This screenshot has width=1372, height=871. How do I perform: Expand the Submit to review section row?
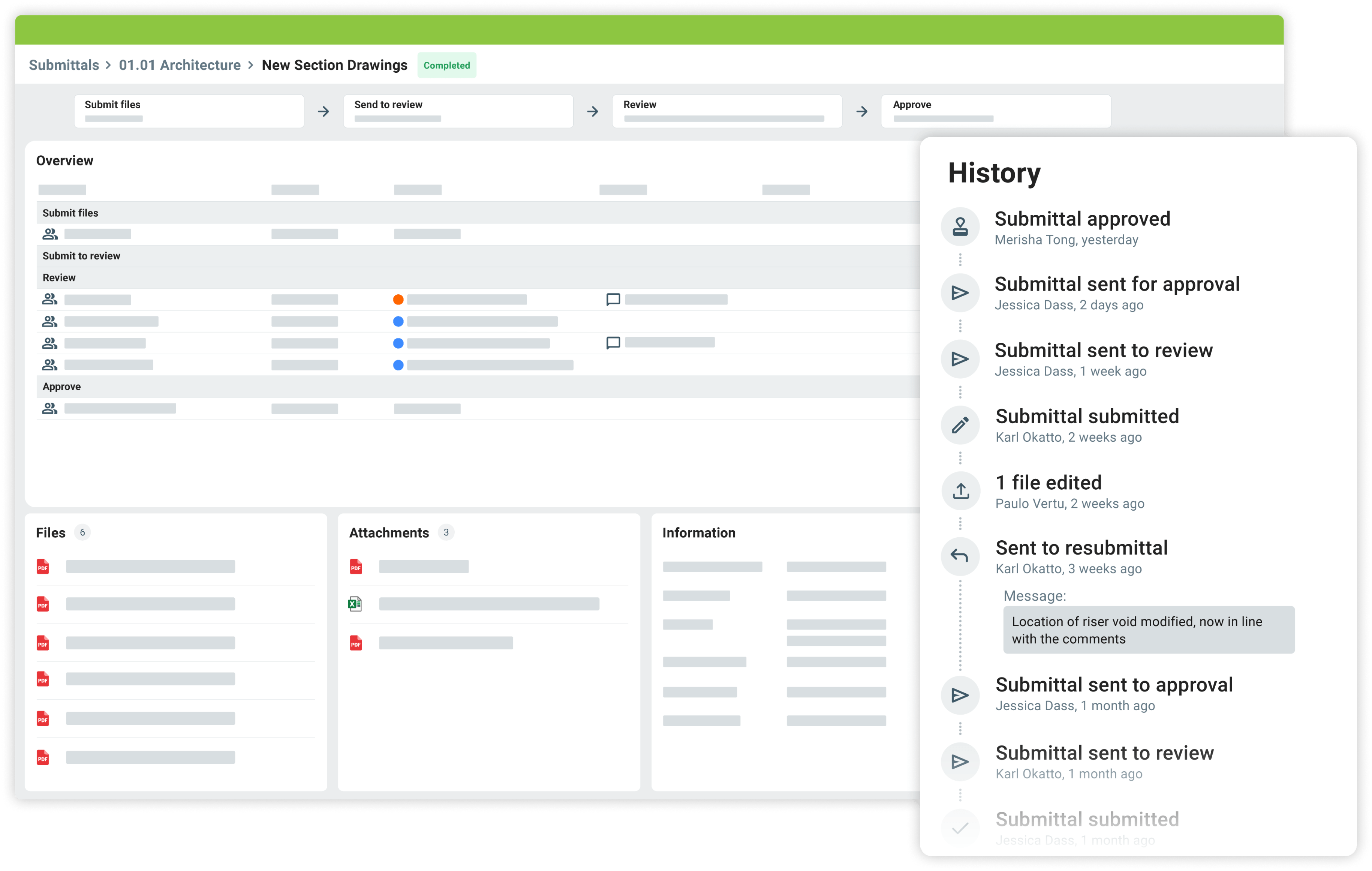pos(81,256)
